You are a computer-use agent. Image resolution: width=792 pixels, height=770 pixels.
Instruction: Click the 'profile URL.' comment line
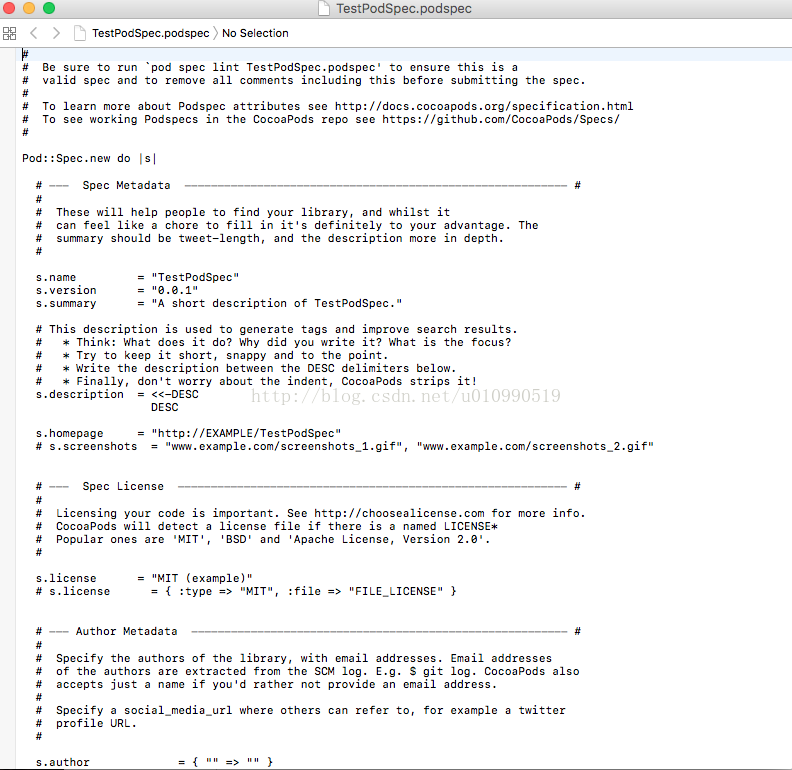click(x=86, y=724)
